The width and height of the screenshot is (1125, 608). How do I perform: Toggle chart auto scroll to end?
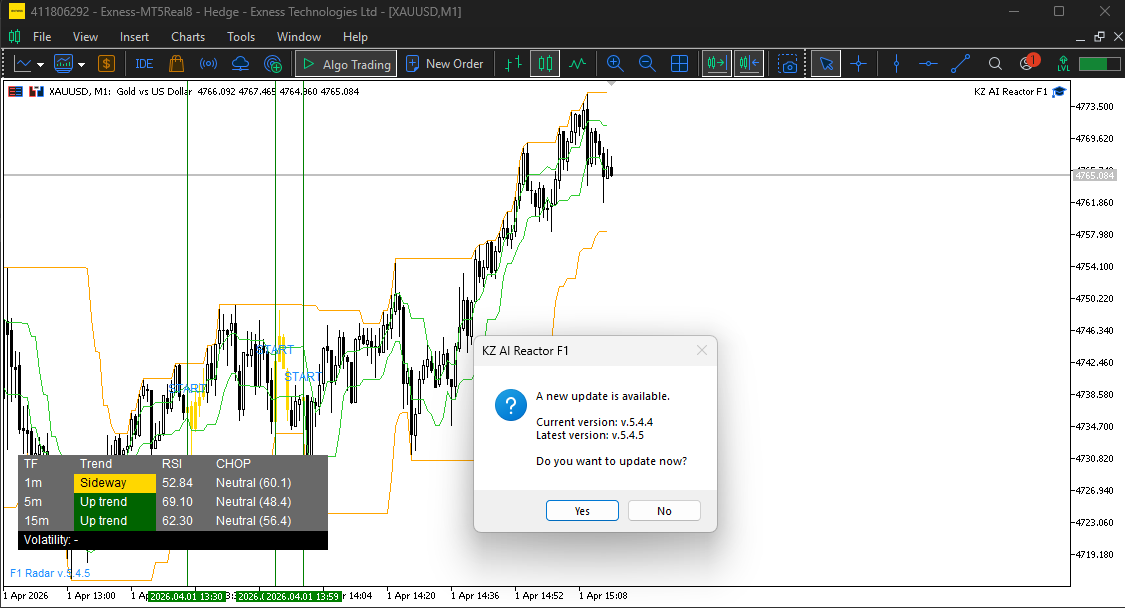click(x=716, y=64)
